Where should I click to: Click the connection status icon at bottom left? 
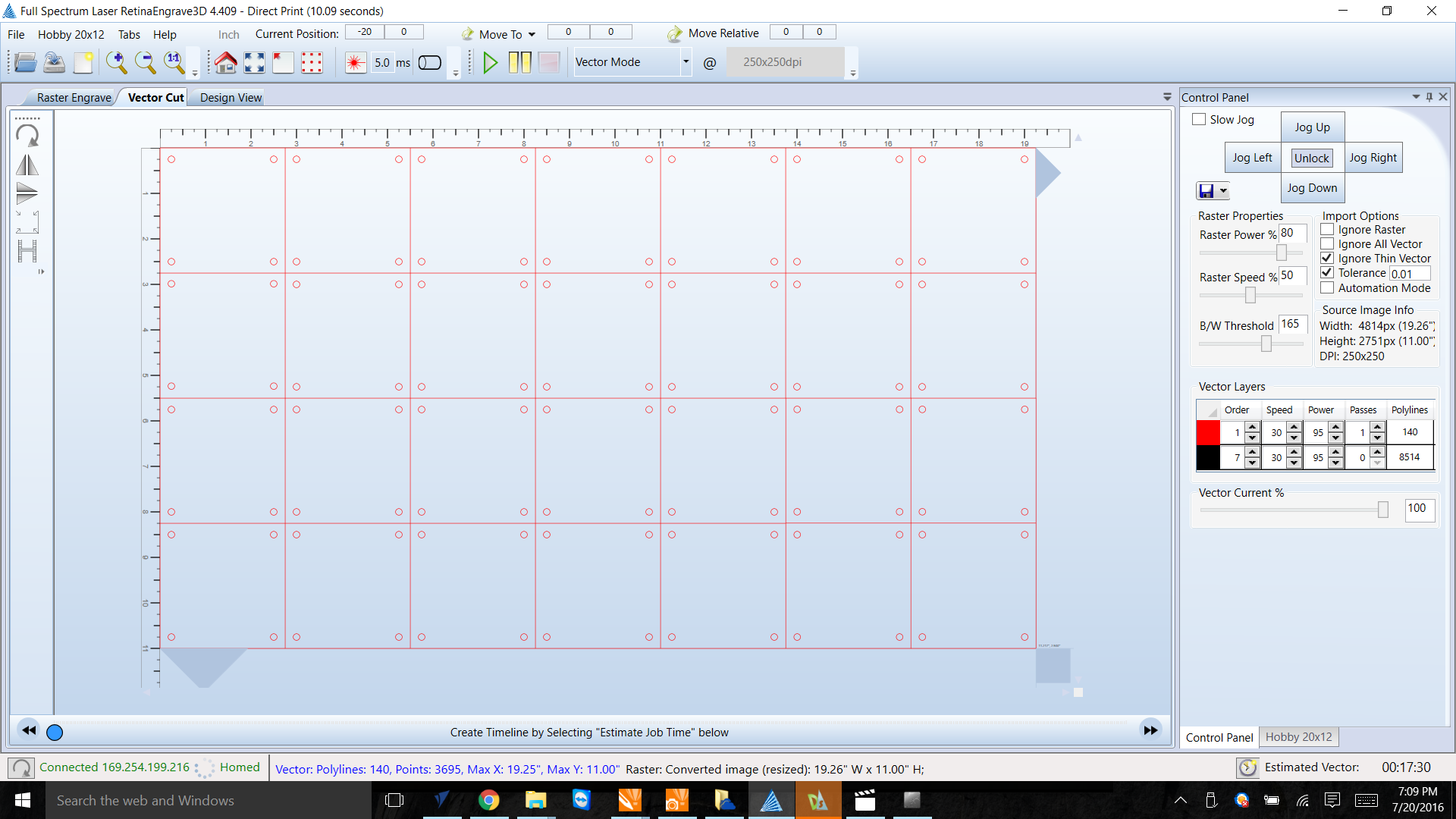pyautogui.click(x=21, y=768)
